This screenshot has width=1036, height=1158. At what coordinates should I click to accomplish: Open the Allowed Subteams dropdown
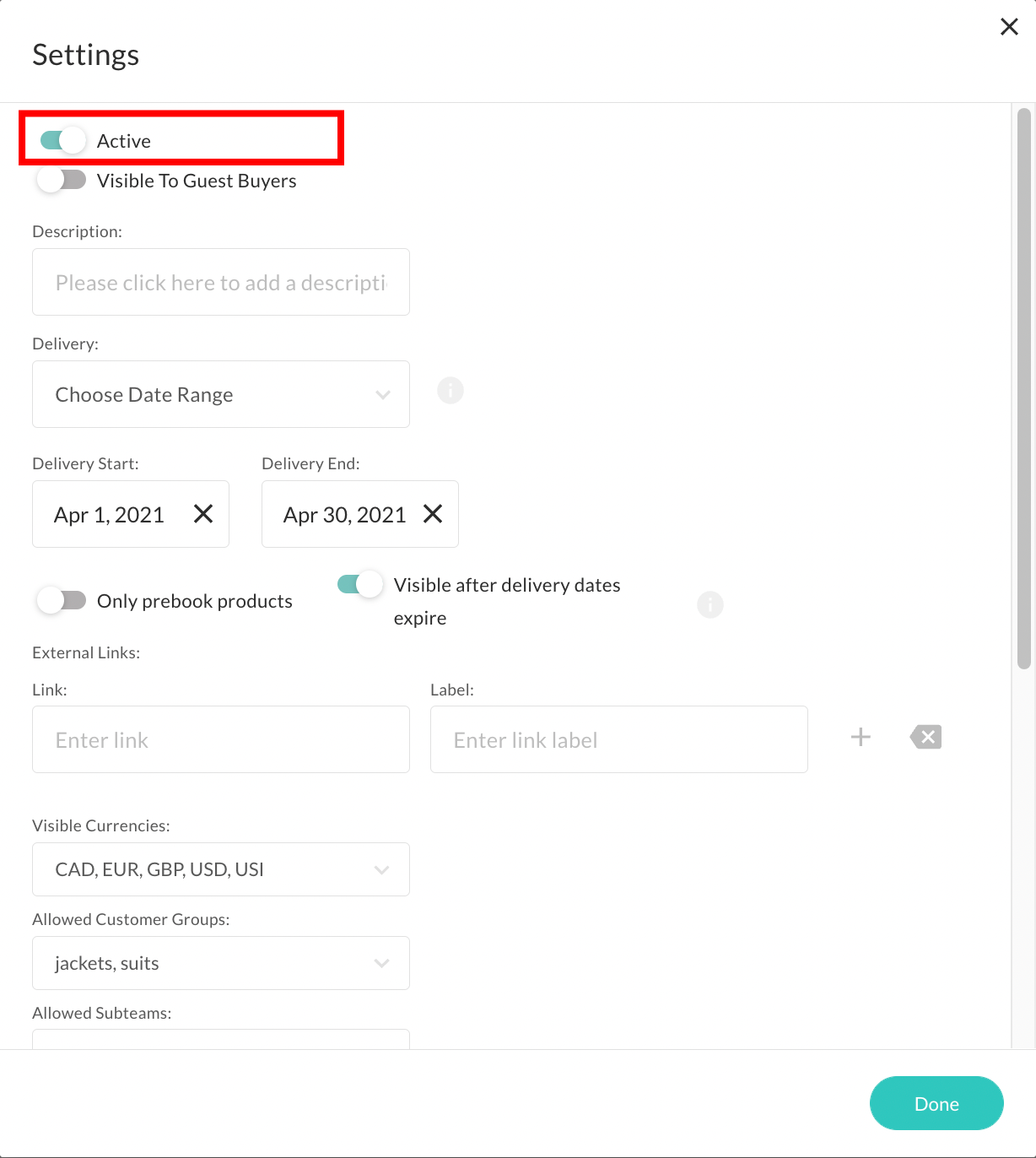tap(221, 1039)
